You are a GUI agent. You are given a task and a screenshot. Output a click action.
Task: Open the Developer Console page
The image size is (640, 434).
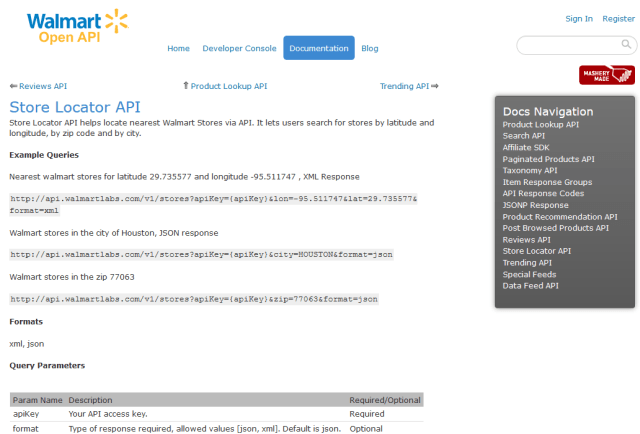239,48
